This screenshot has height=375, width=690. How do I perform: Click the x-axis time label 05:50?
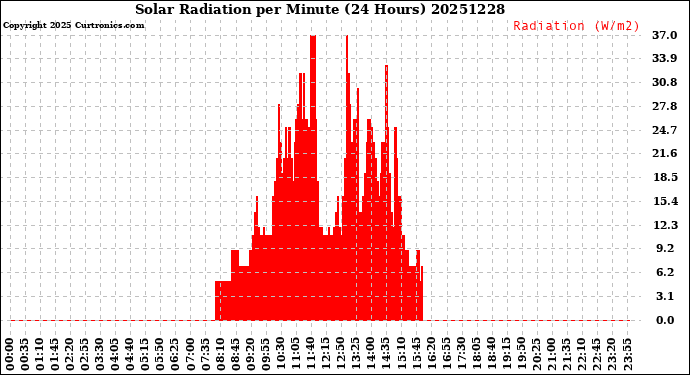pyautogui.click(x=161, y=355)
